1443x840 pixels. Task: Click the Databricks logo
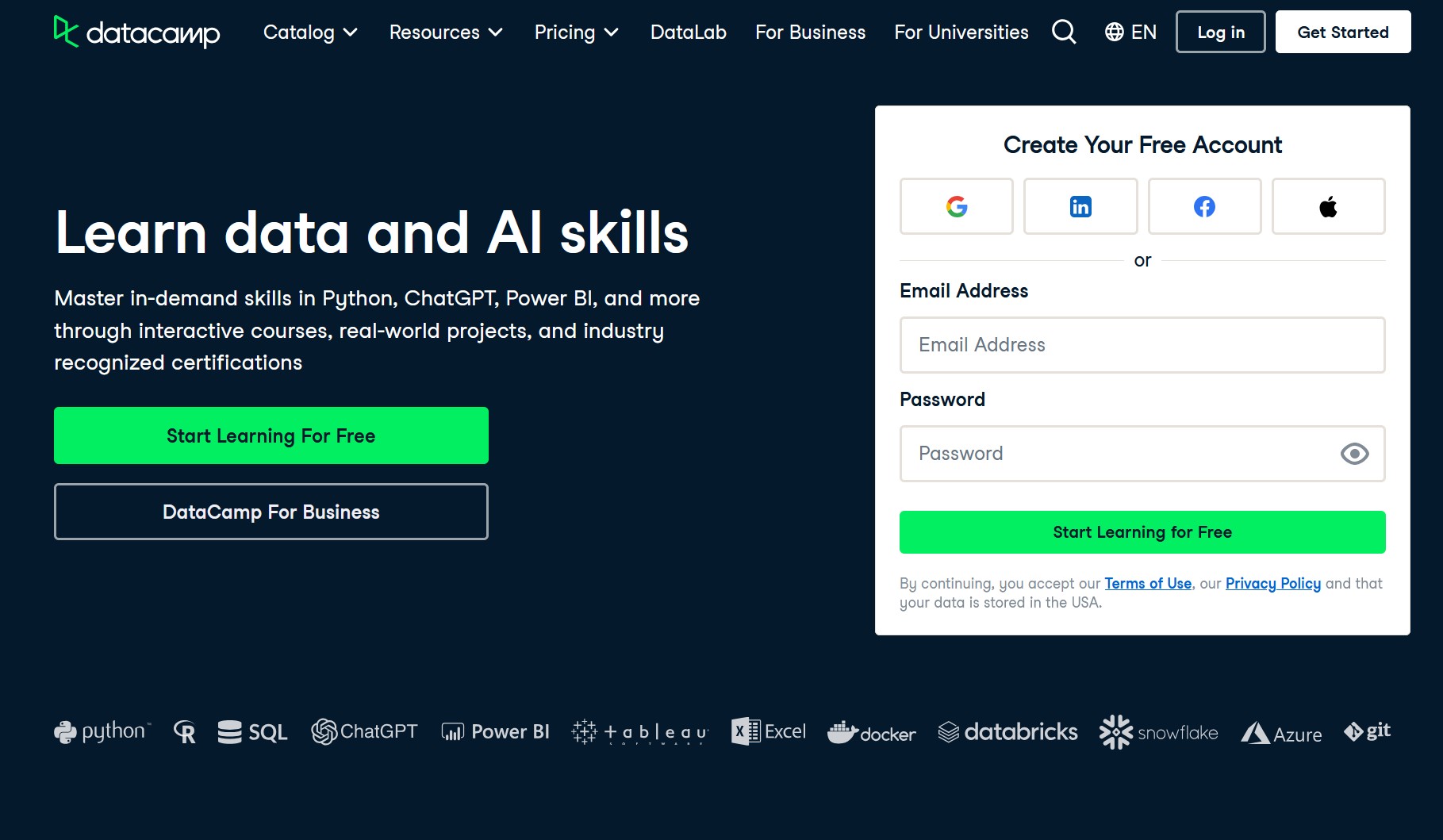[1007, 731]
